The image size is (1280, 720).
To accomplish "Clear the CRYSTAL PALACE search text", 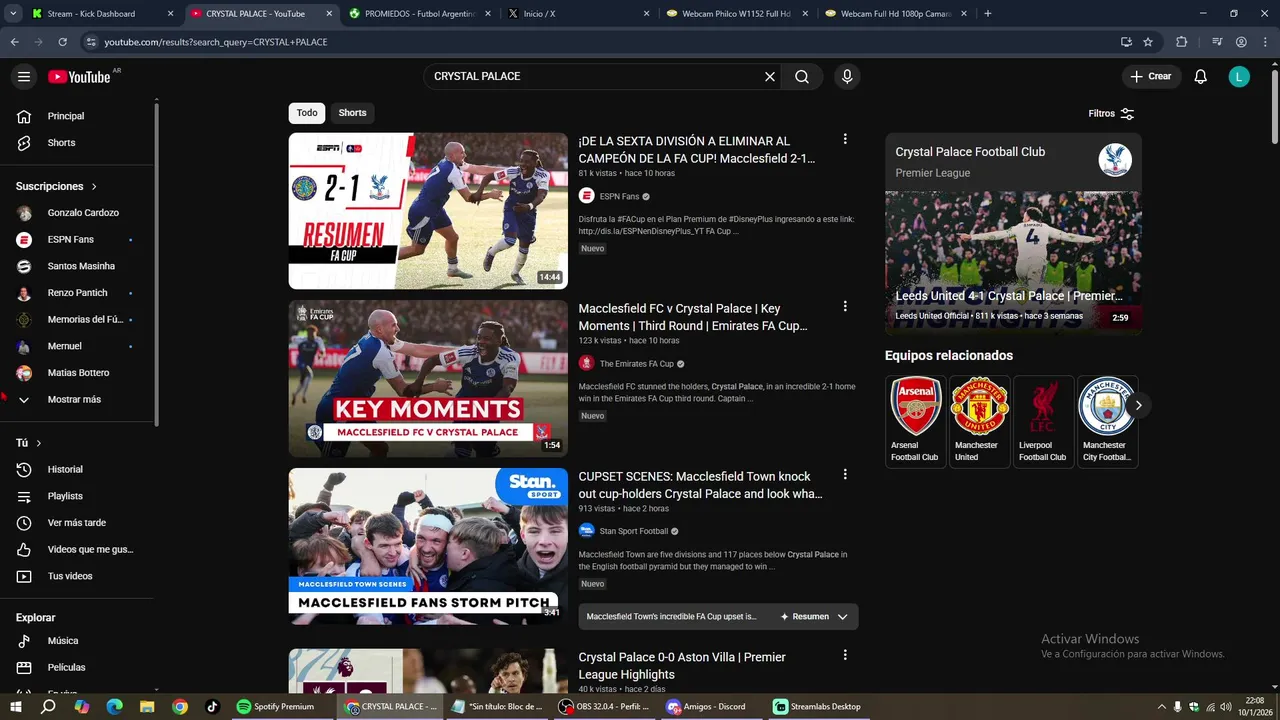I will 770,77.
